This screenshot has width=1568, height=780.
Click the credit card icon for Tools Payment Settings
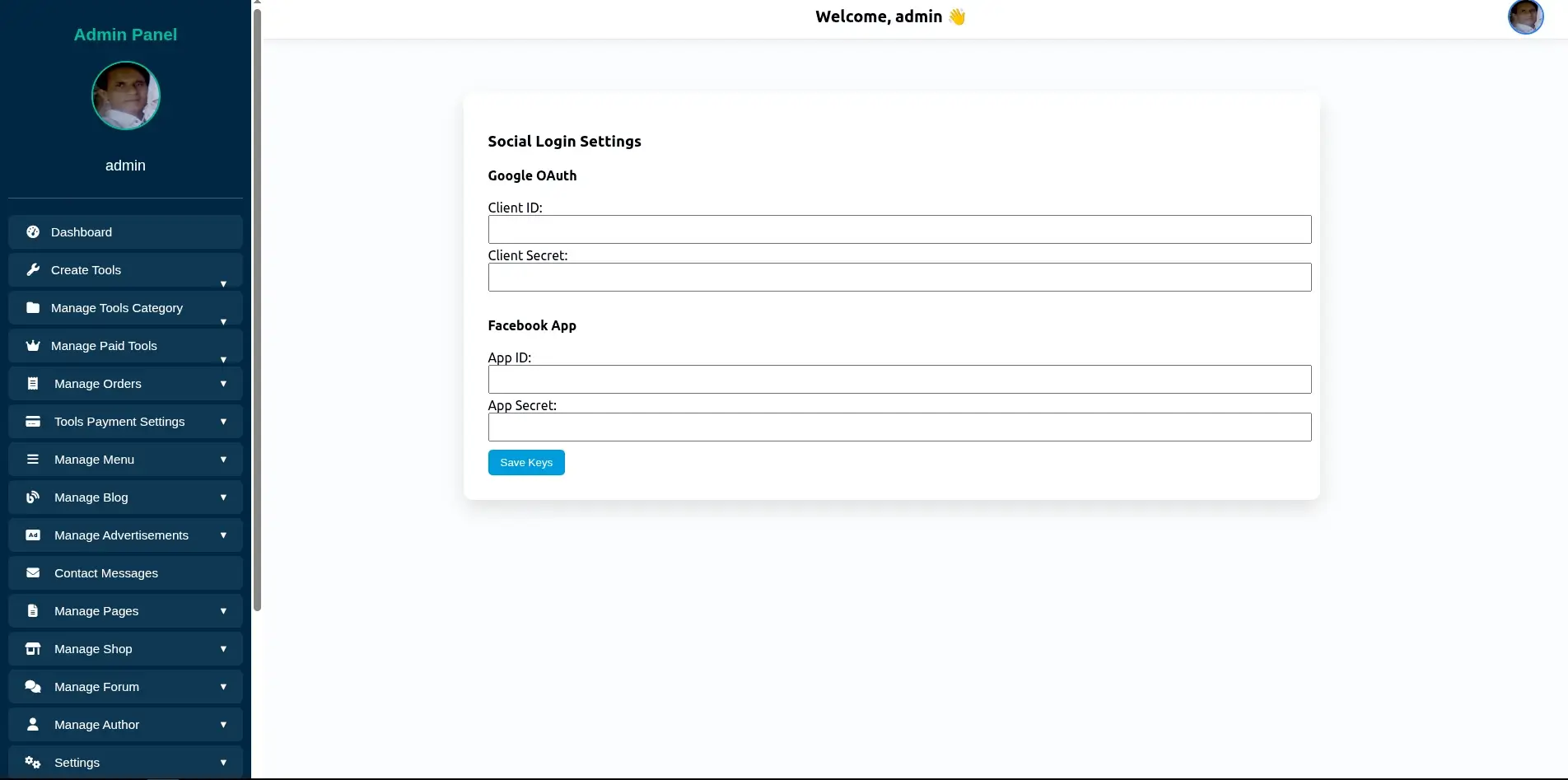(33, 422)
